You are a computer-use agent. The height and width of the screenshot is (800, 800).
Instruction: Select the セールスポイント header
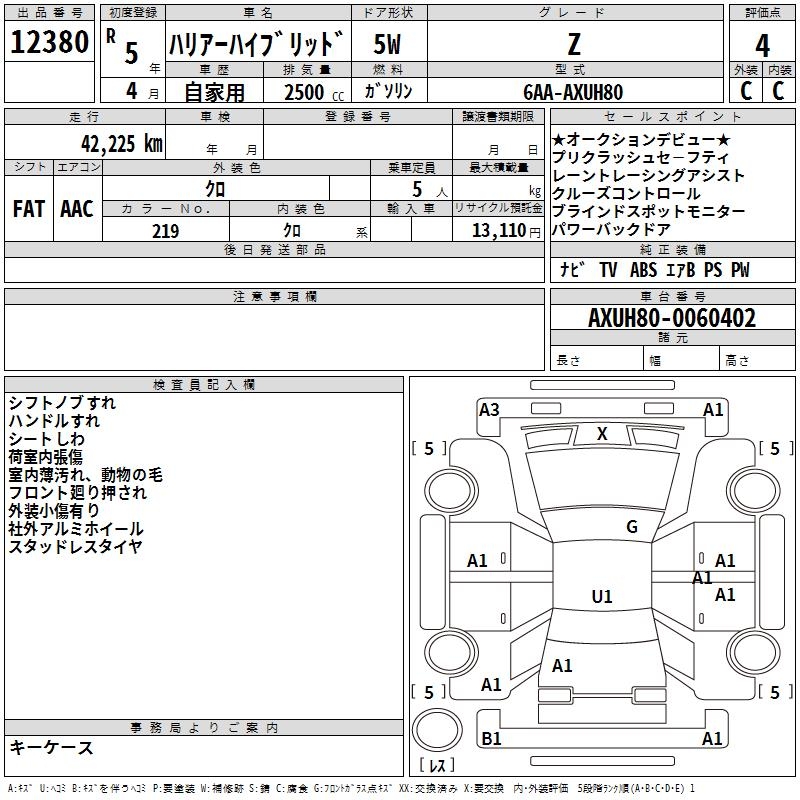[x=672, y=117]
